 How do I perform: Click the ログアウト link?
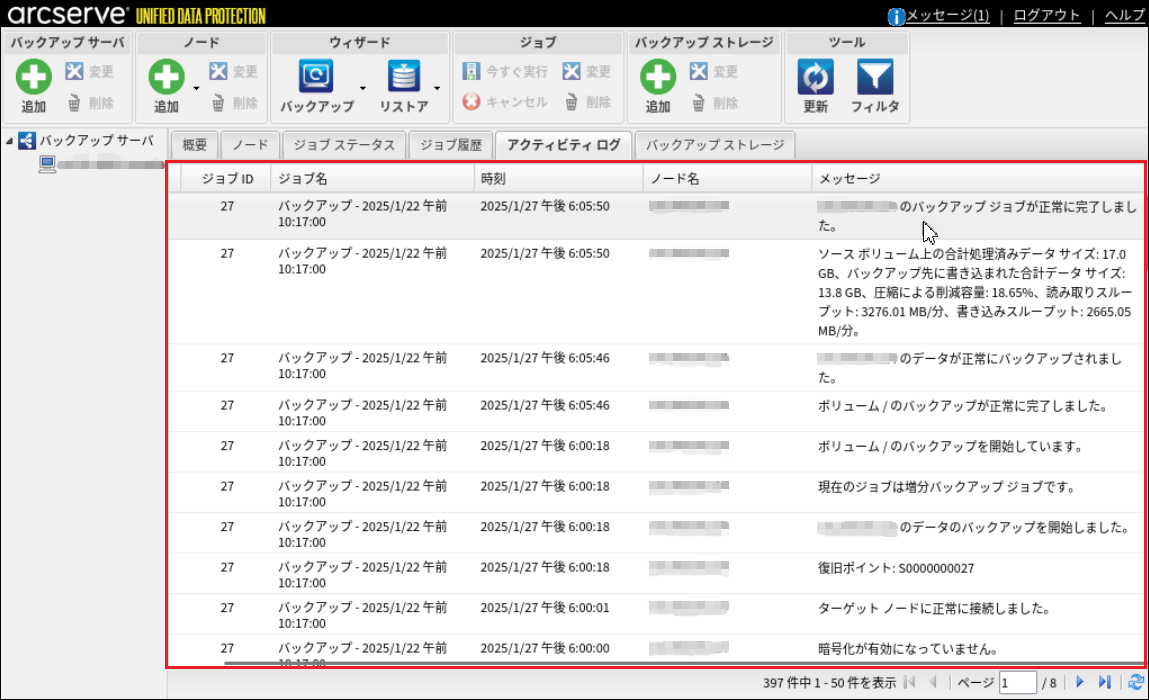click(1046, 15)
